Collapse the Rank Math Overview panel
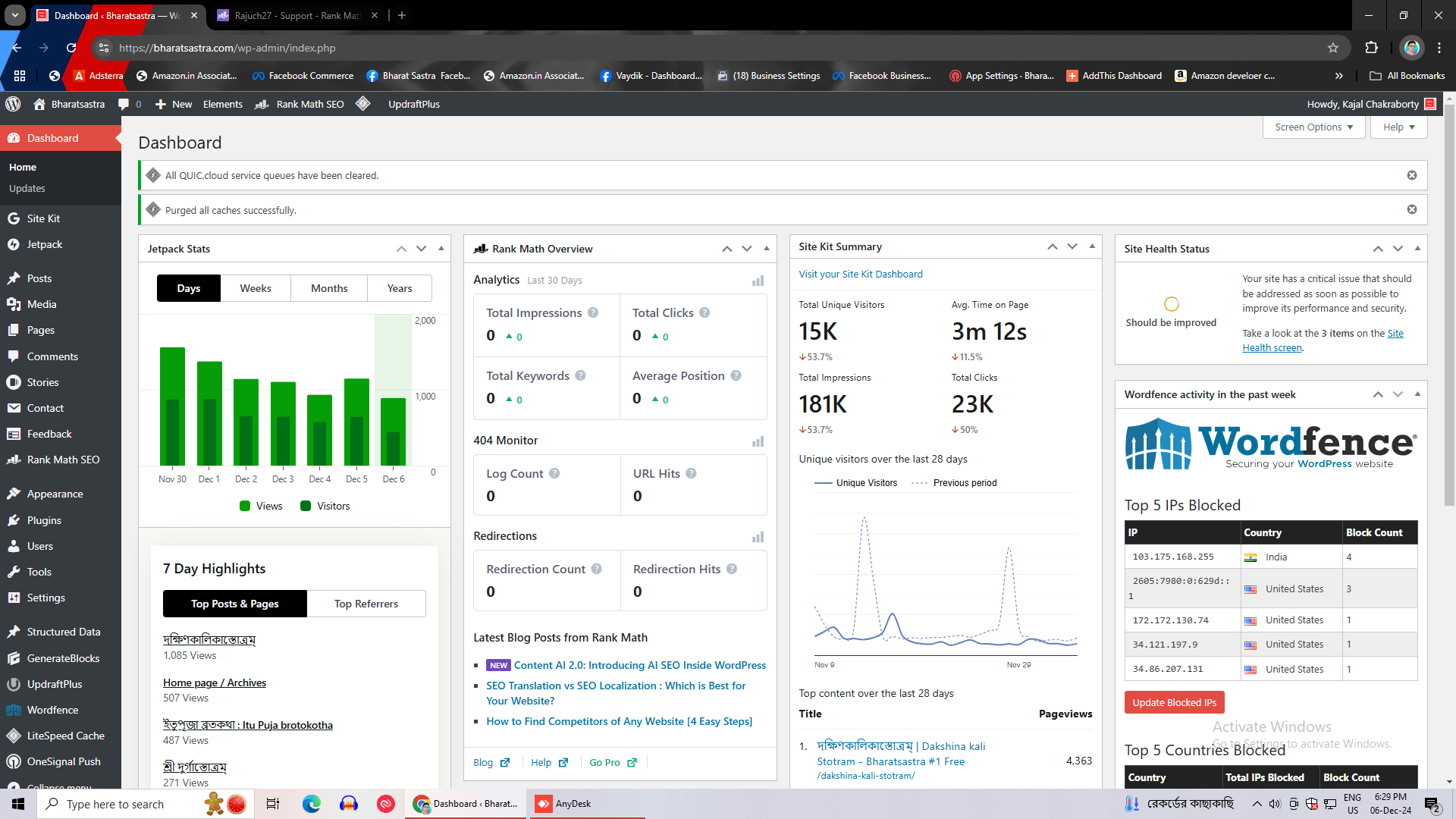The width and height of the screenshot is (1456, 819). coord(766,249)
